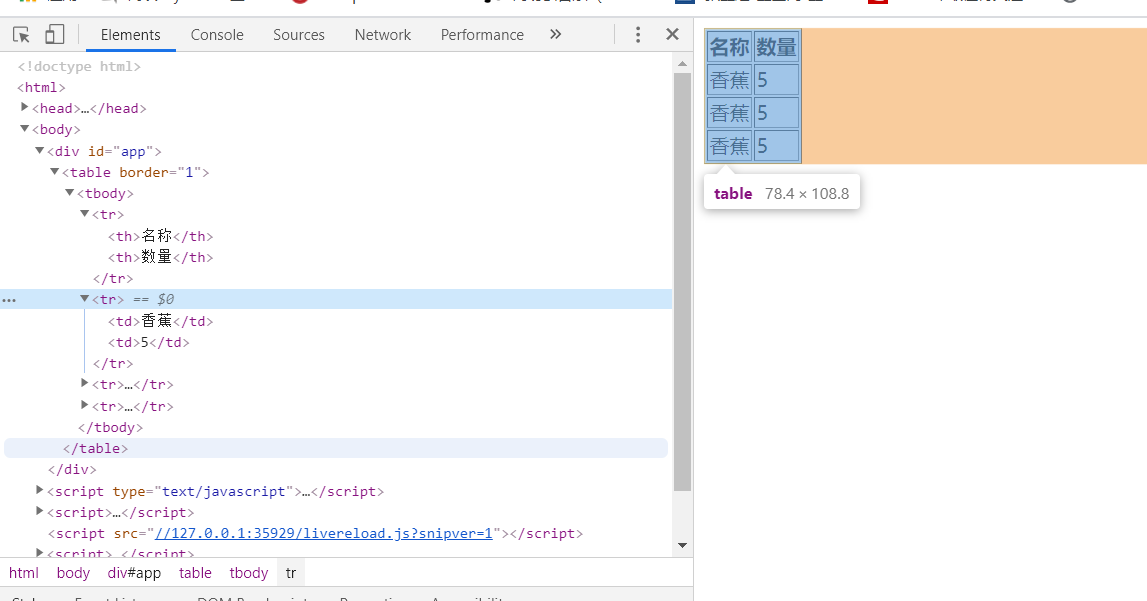Click the Elements panel vertical scrollbar thumb

click(682, 281)
